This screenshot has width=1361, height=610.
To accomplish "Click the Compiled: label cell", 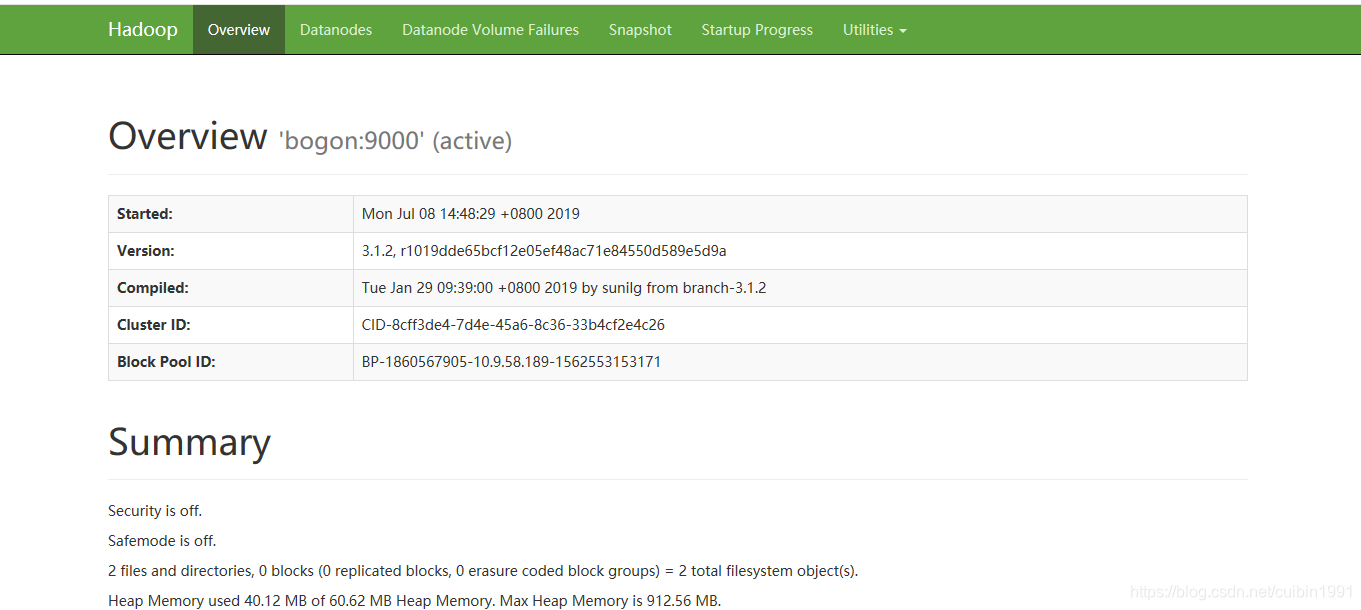I will tap(231, 288).
